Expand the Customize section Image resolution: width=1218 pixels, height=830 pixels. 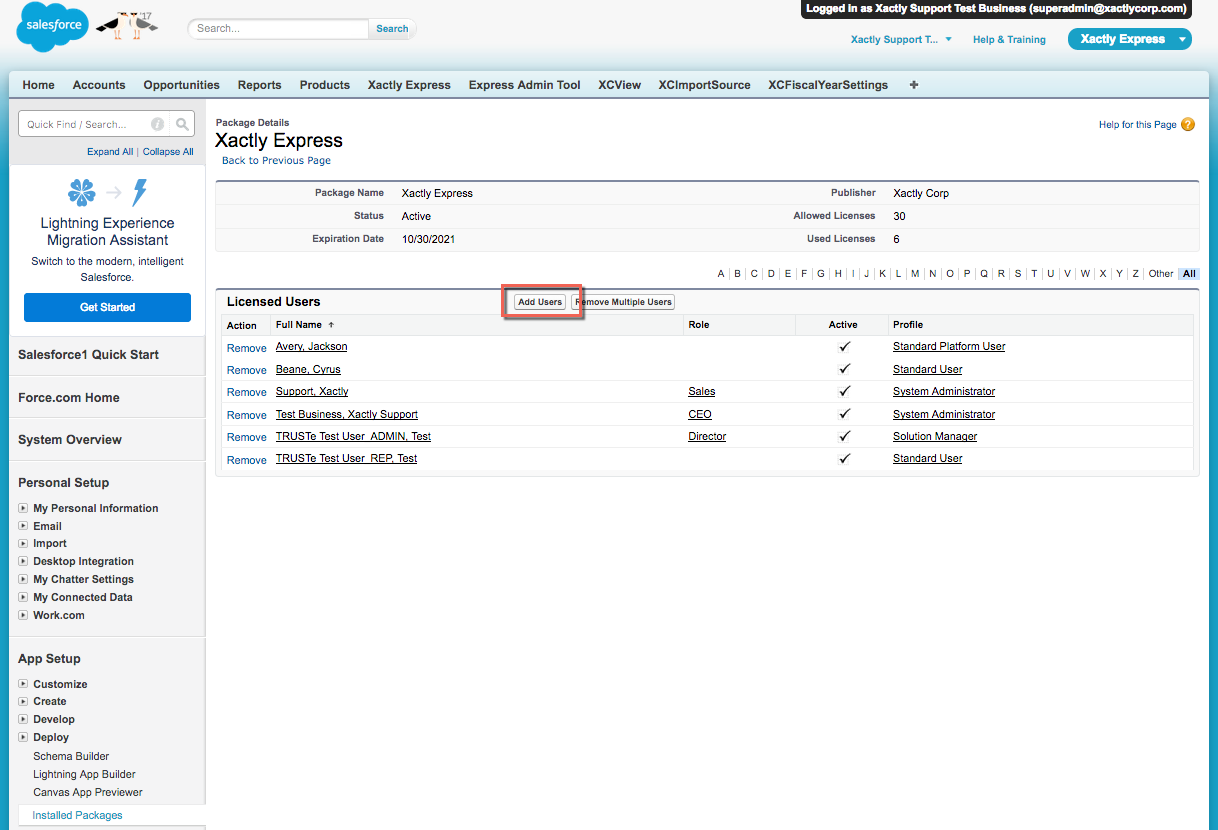point(23,684)
